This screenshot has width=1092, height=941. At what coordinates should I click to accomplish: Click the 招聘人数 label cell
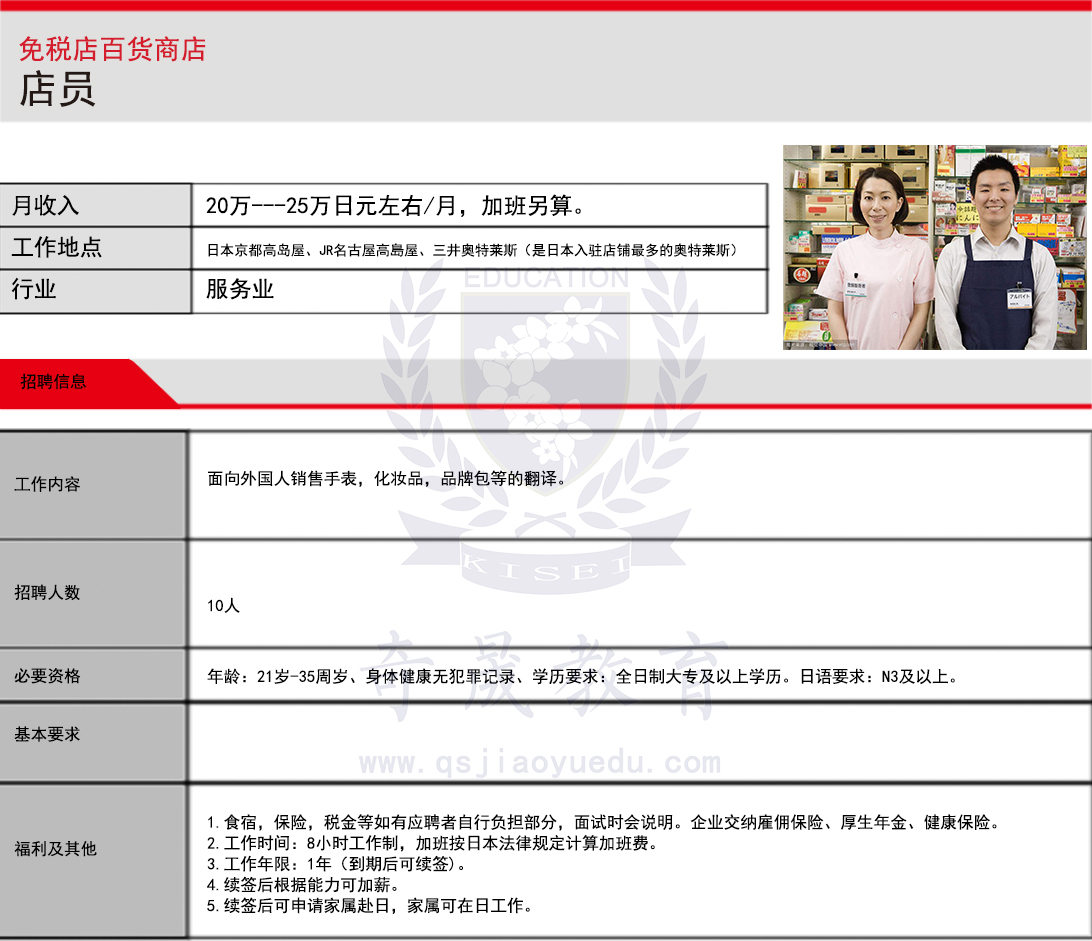[x=93, y=593]
